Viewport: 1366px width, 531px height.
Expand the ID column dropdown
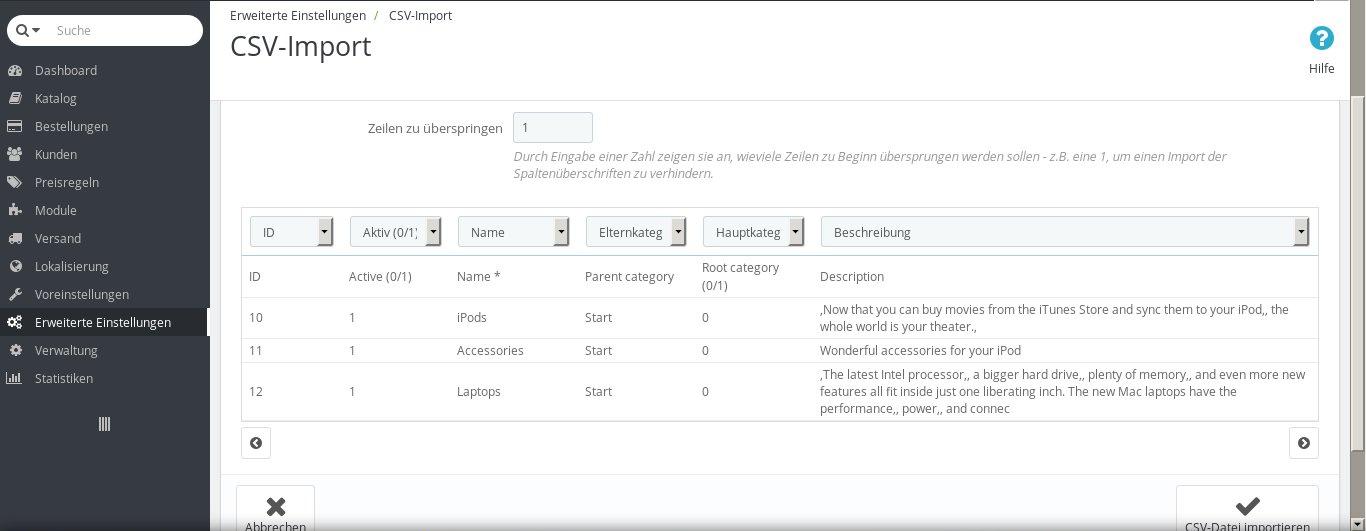coord(291,232)
